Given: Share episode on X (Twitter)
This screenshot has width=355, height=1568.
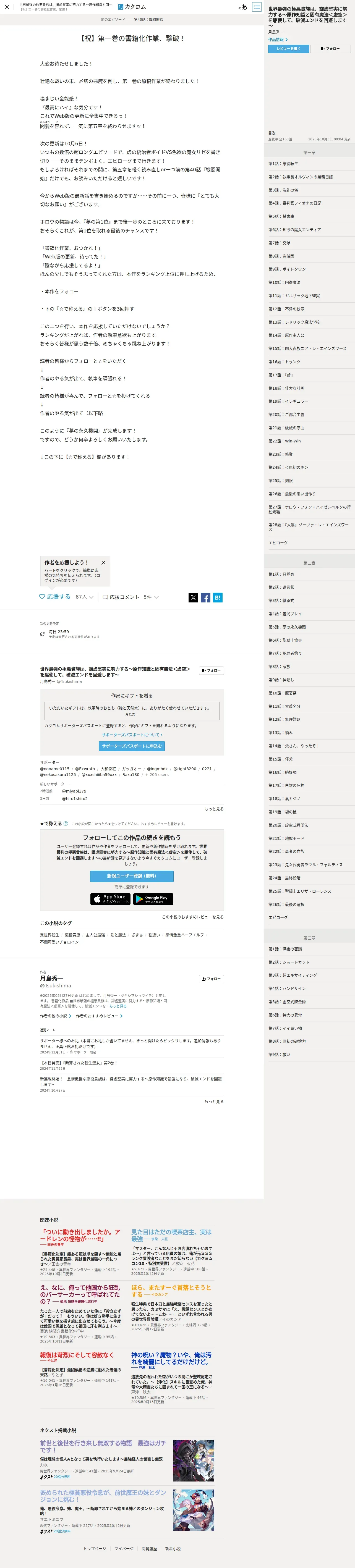Looking at the screenshot, I should pos(193,597).
